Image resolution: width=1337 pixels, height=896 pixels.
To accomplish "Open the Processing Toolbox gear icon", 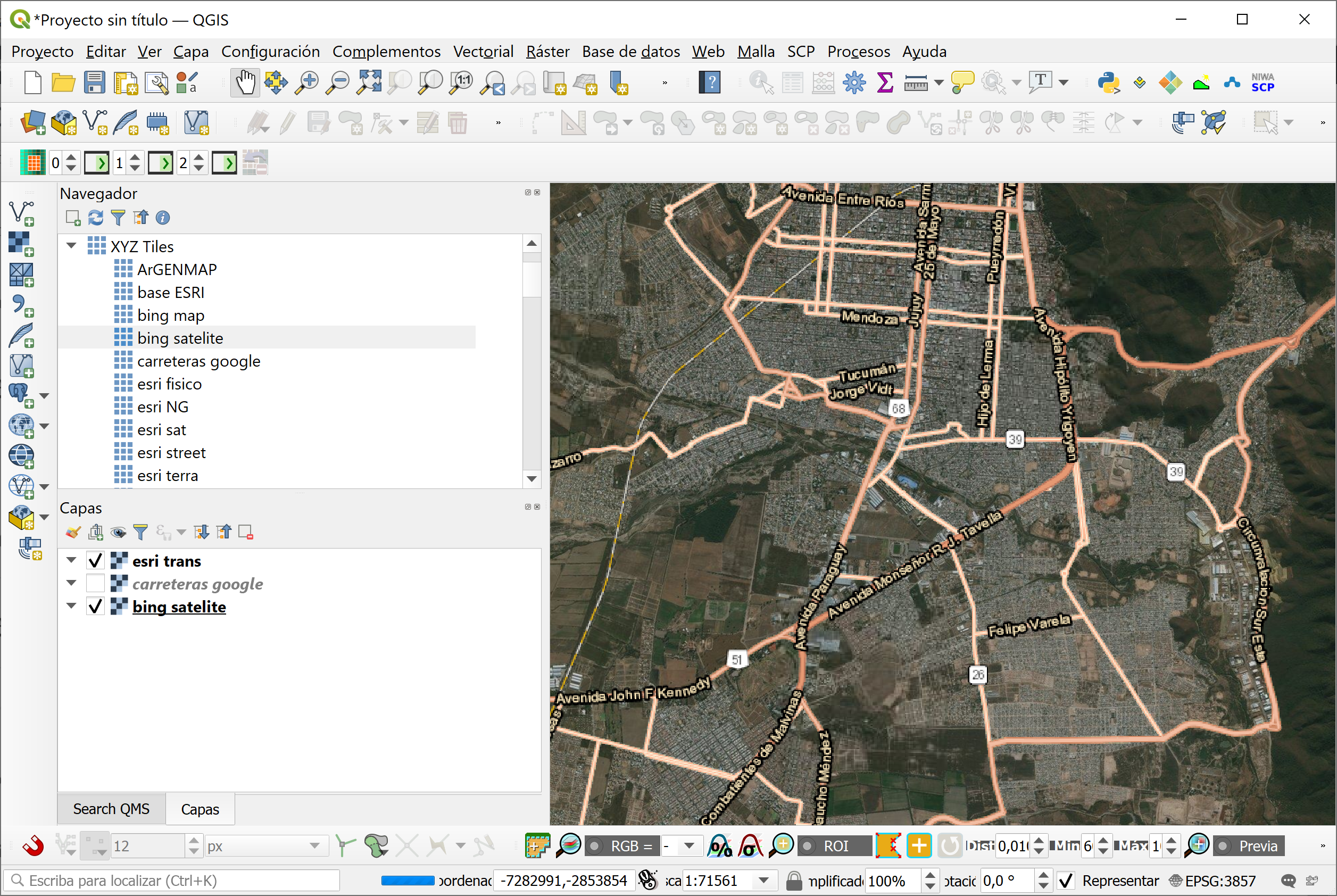I will pyautogui.click(x=854, y=83).
